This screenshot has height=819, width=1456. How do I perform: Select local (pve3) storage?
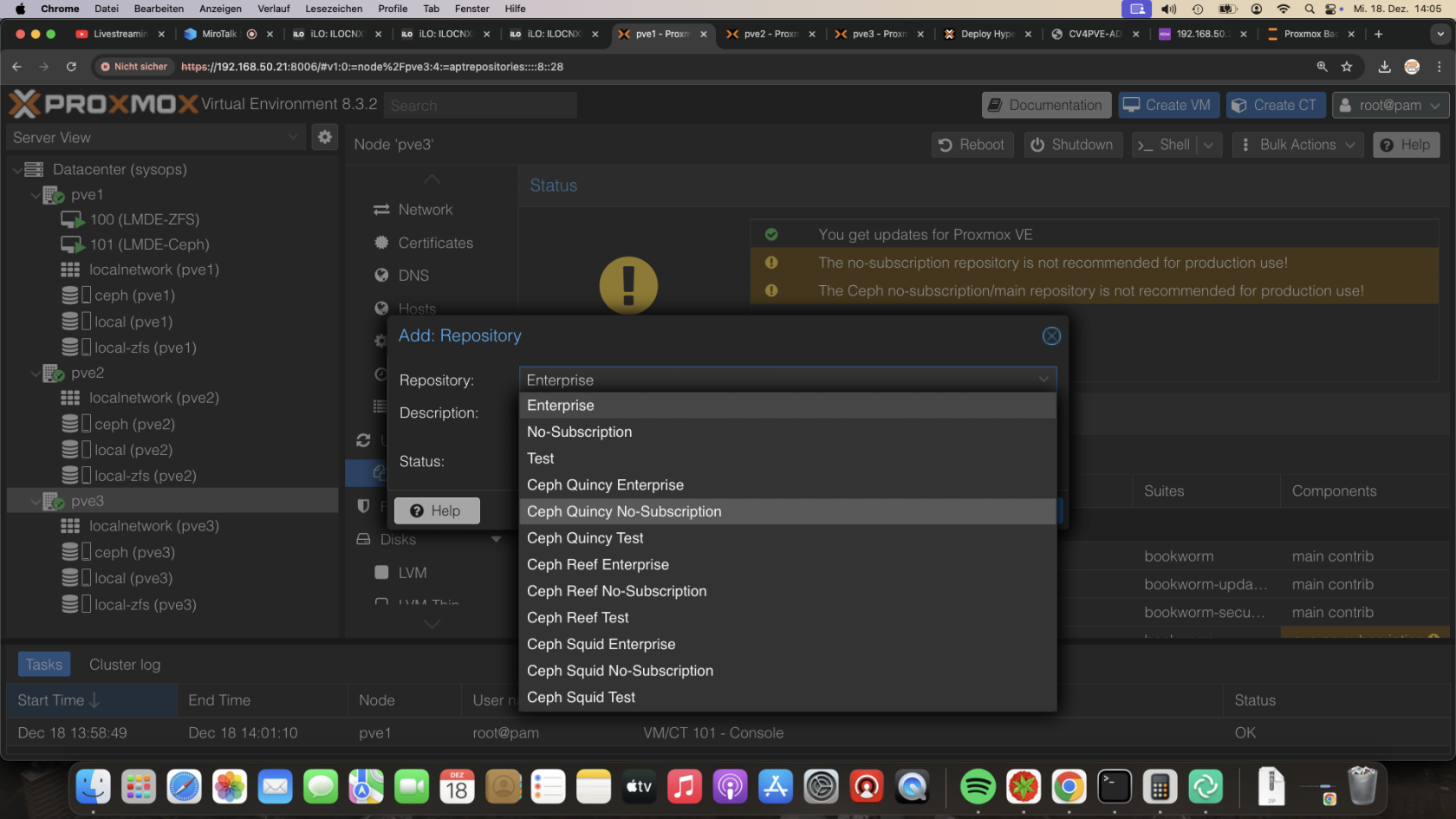pos(133,578)
